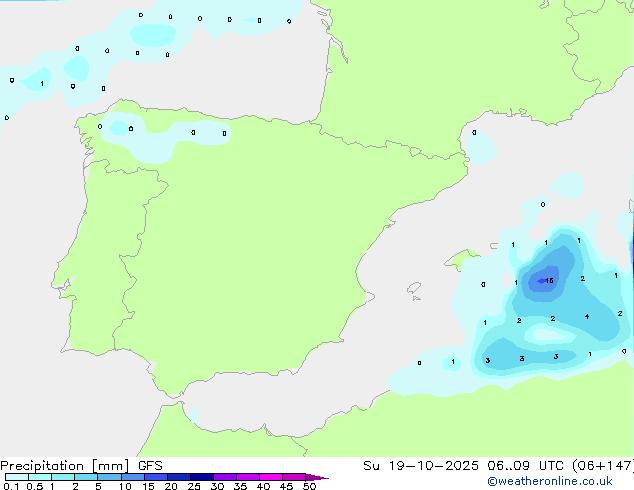Click the '20' legend scale label
Viewport: 634px width, 490px height.
171,486
